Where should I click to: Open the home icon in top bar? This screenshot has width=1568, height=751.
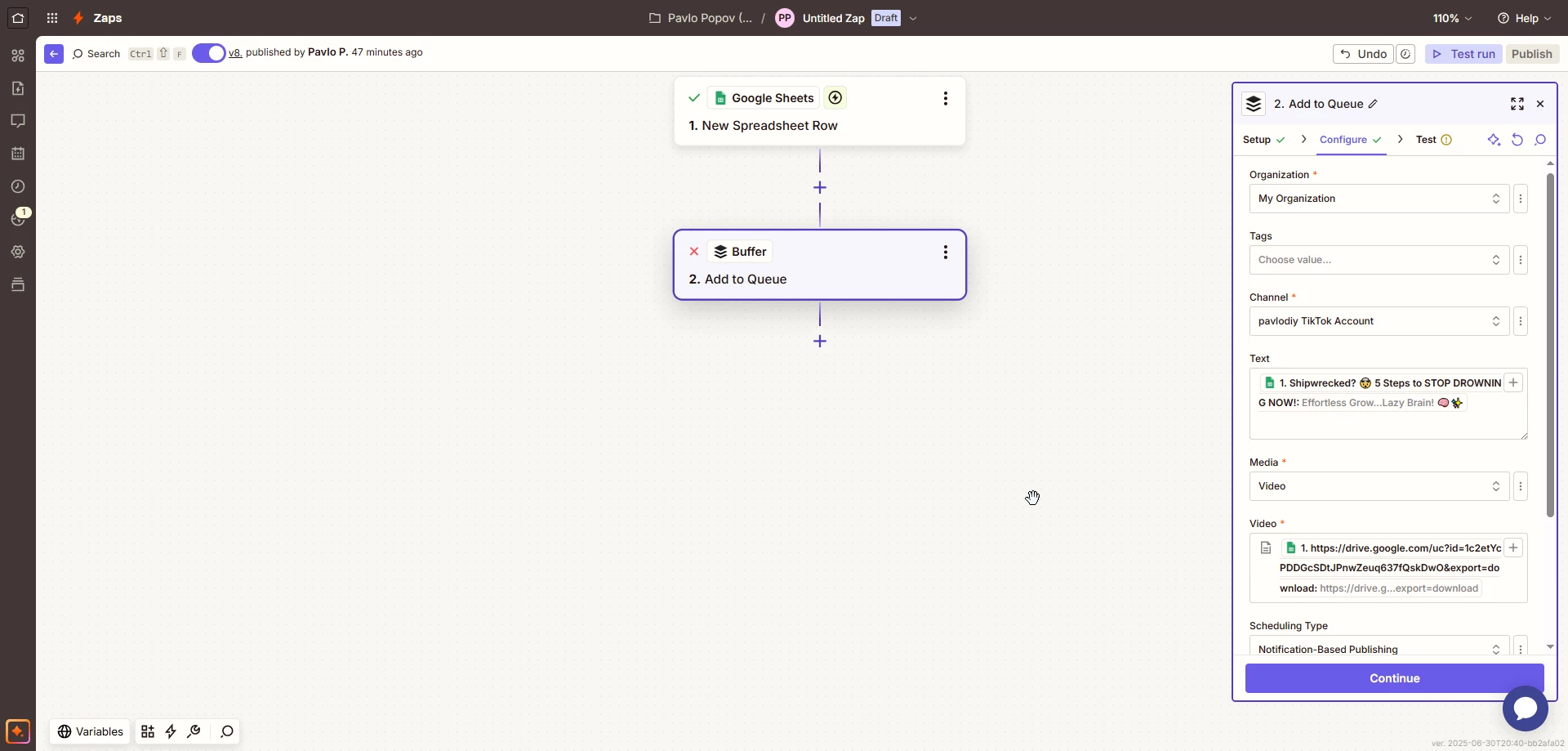coord(18,18)
